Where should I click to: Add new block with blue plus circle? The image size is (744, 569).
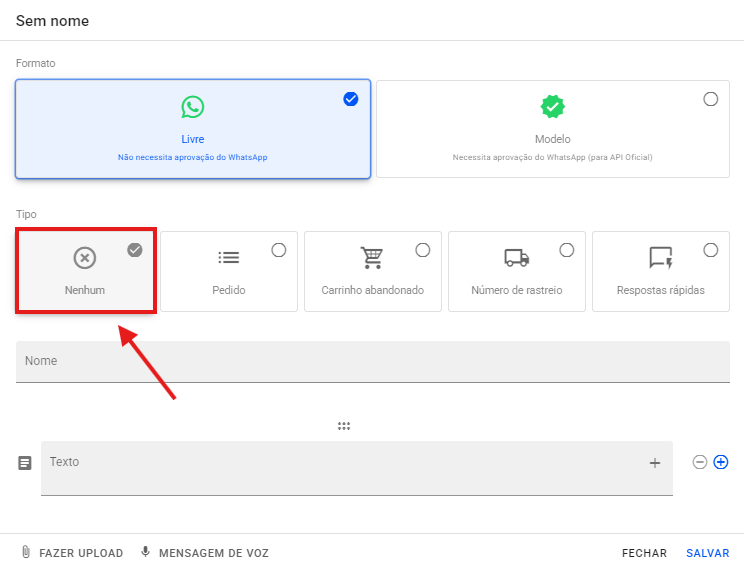coord(721,462)
